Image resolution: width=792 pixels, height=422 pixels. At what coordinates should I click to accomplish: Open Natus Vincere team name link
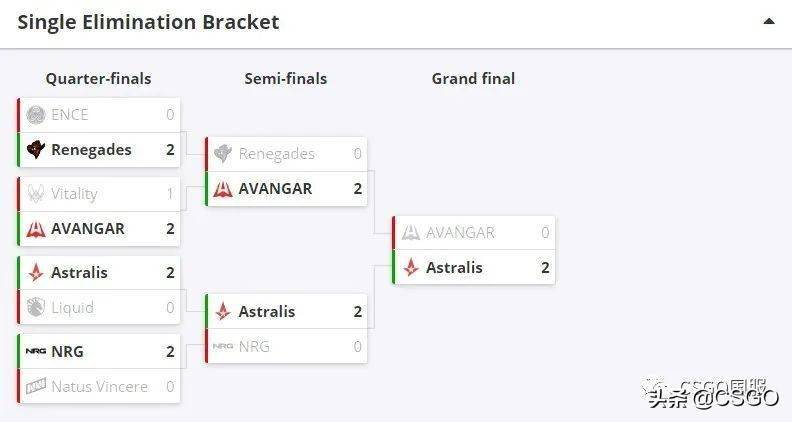[100, 387]
